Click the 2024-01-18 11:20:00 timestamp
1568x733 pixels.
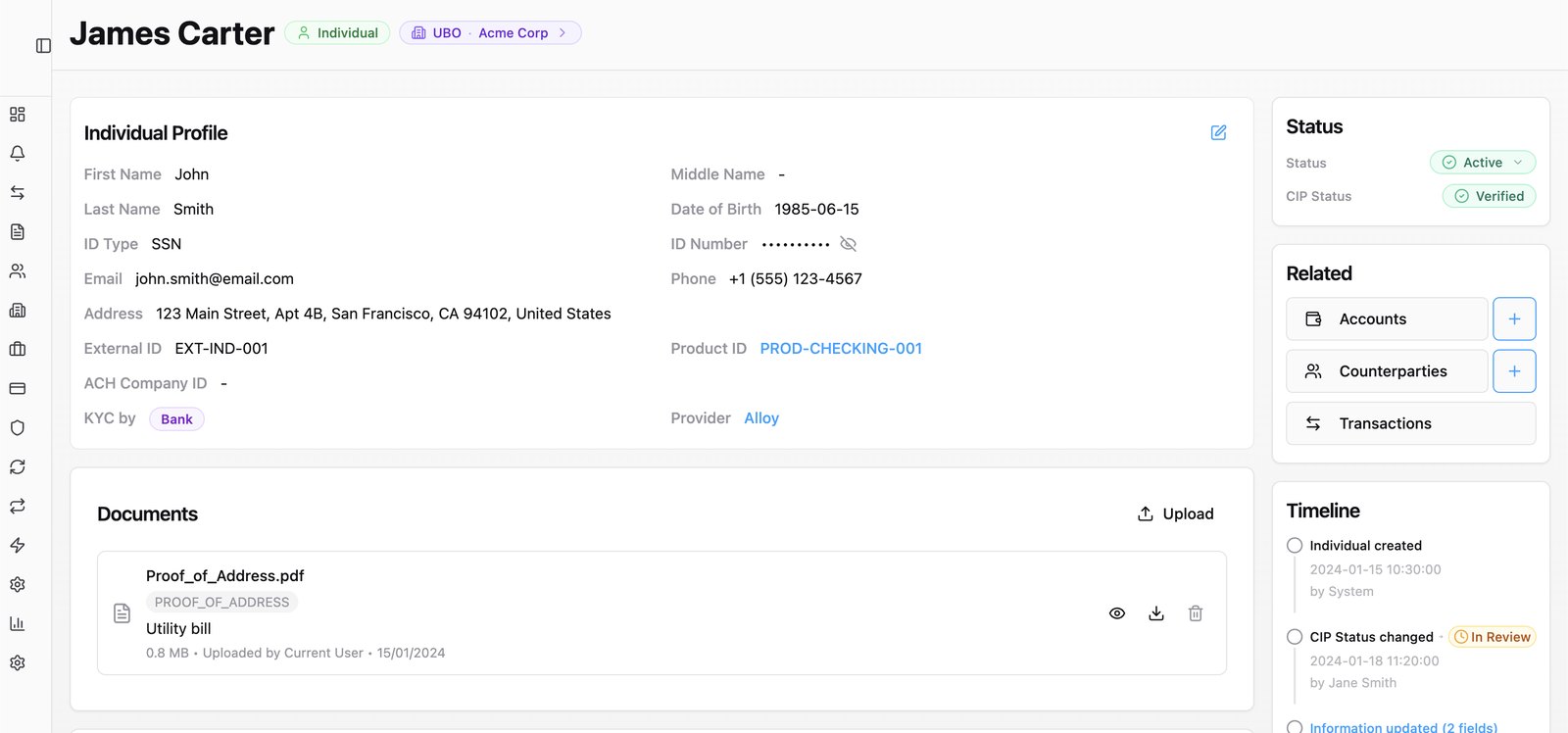(1375, 661)
